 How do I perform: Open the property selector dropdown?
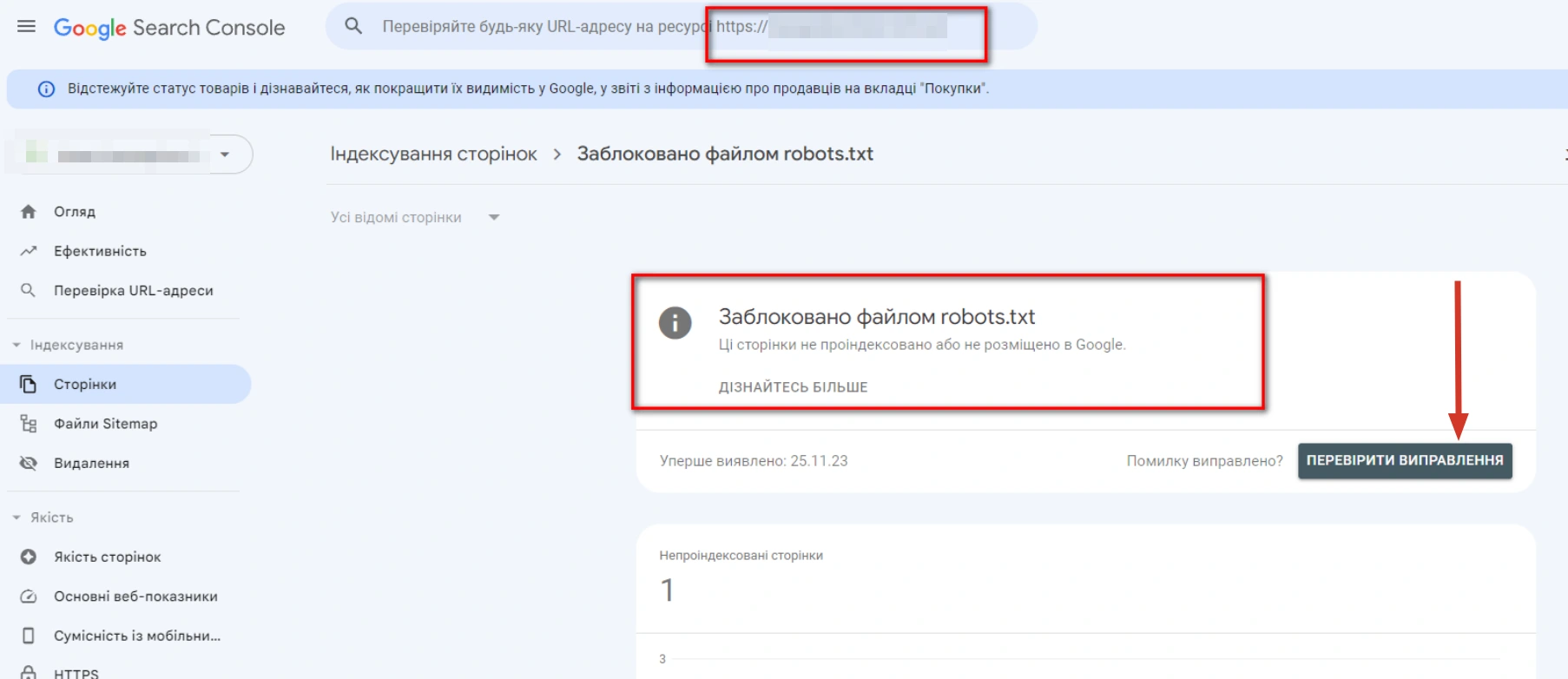225,155
